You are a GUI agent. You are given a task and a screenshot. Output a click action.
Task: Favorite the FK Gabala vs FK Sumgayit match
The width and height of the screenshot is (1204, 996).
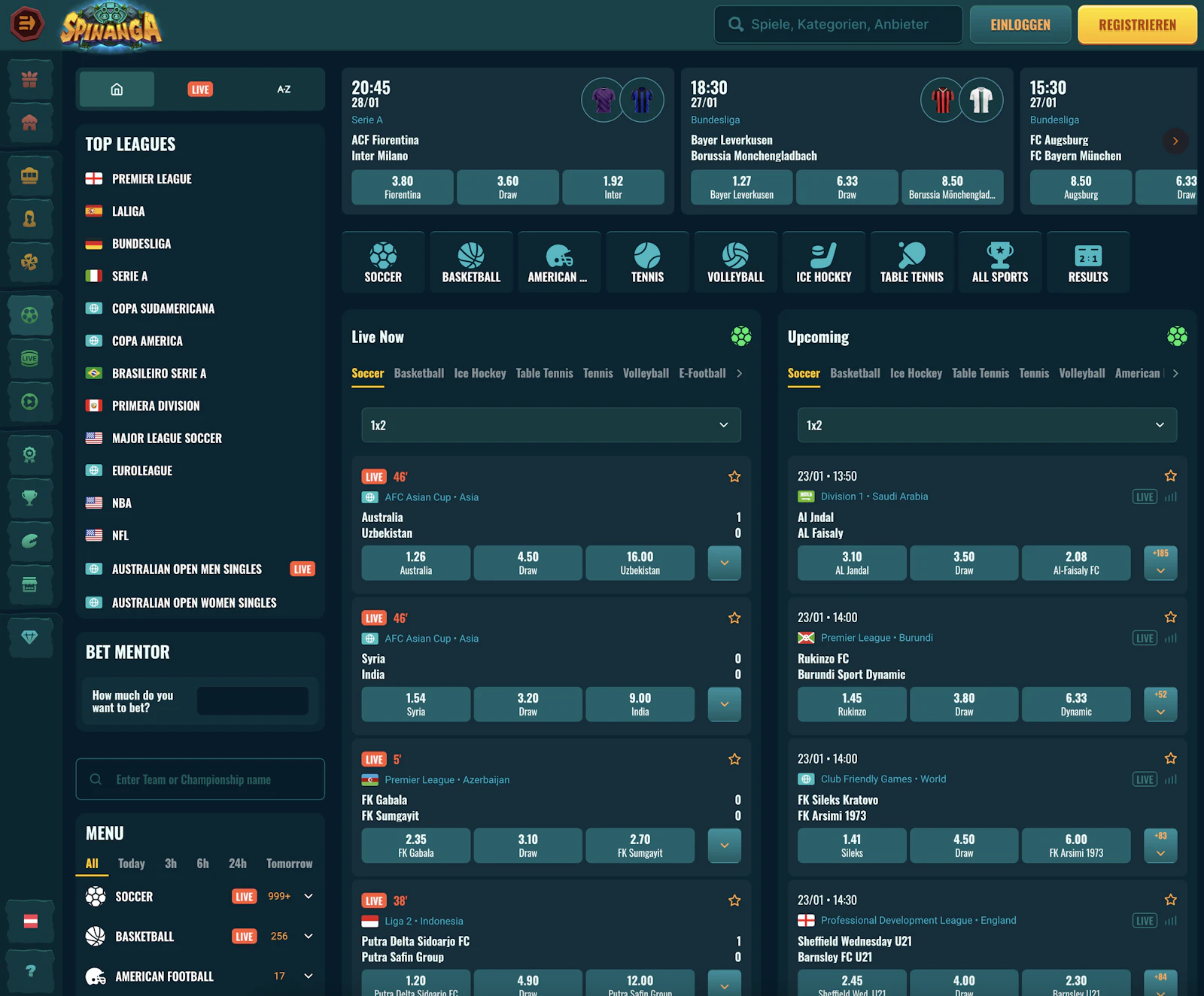coord(734,759)
